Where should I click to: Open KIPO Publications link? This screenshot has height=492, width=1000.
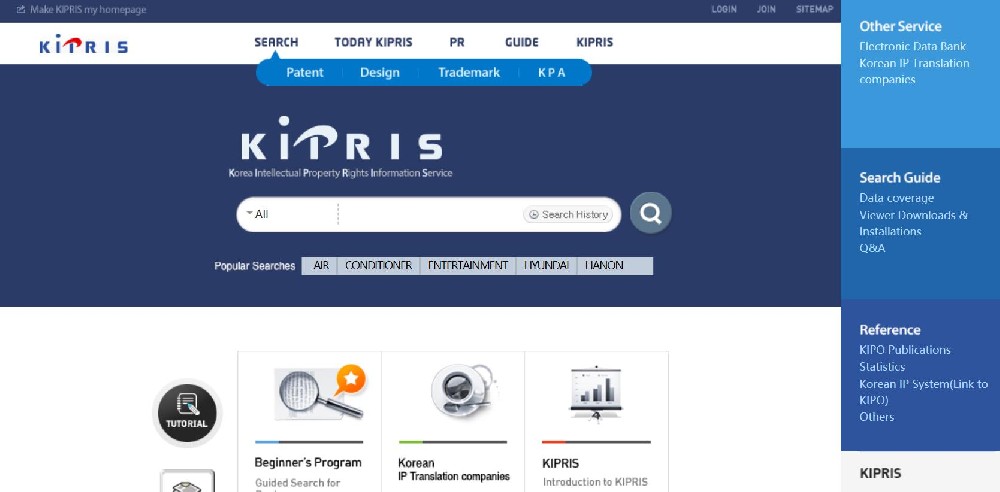coord(904,350)
